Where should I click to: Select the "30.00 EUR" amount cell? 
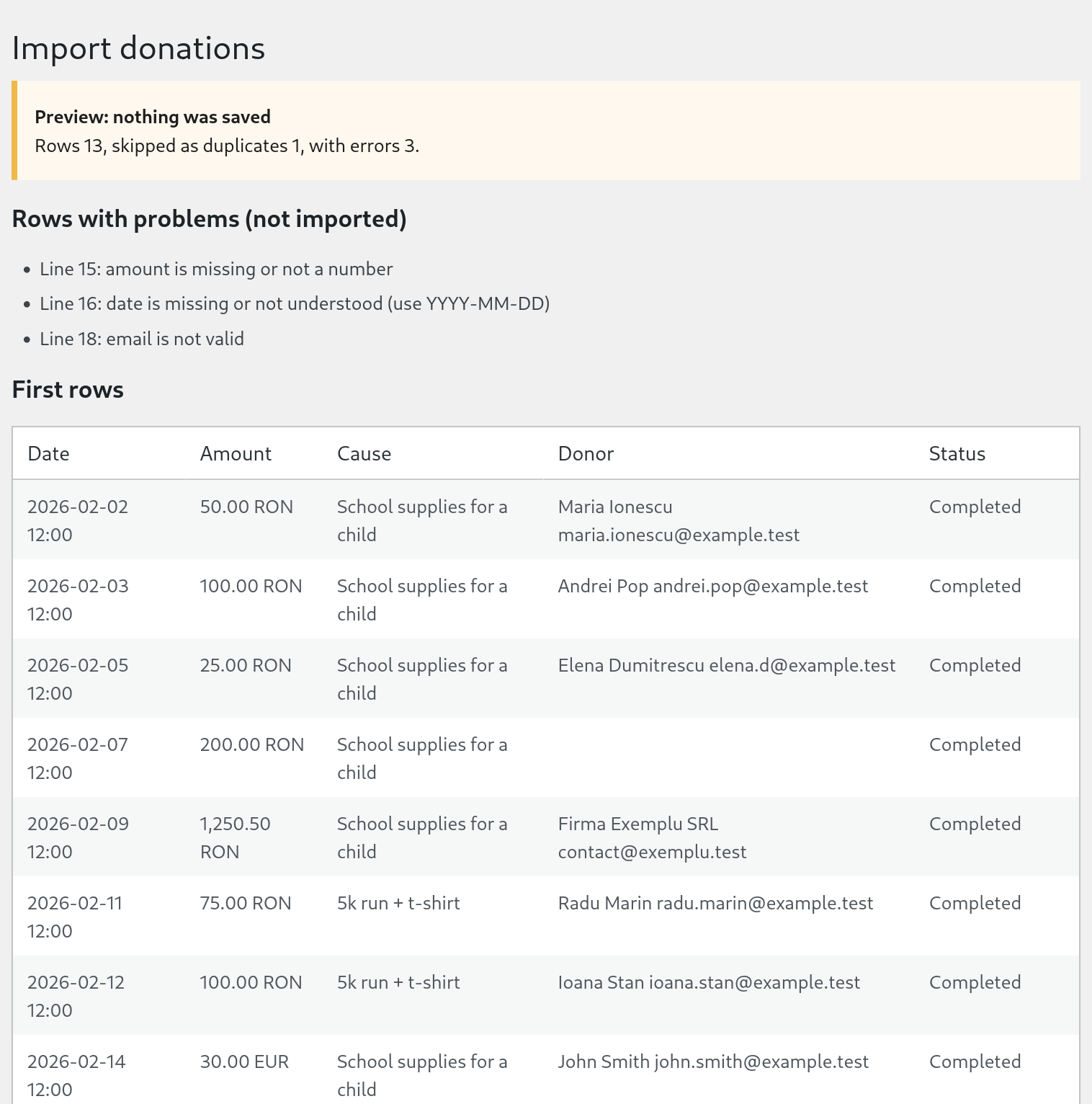pyautogui.click(x=254, y=1070)
